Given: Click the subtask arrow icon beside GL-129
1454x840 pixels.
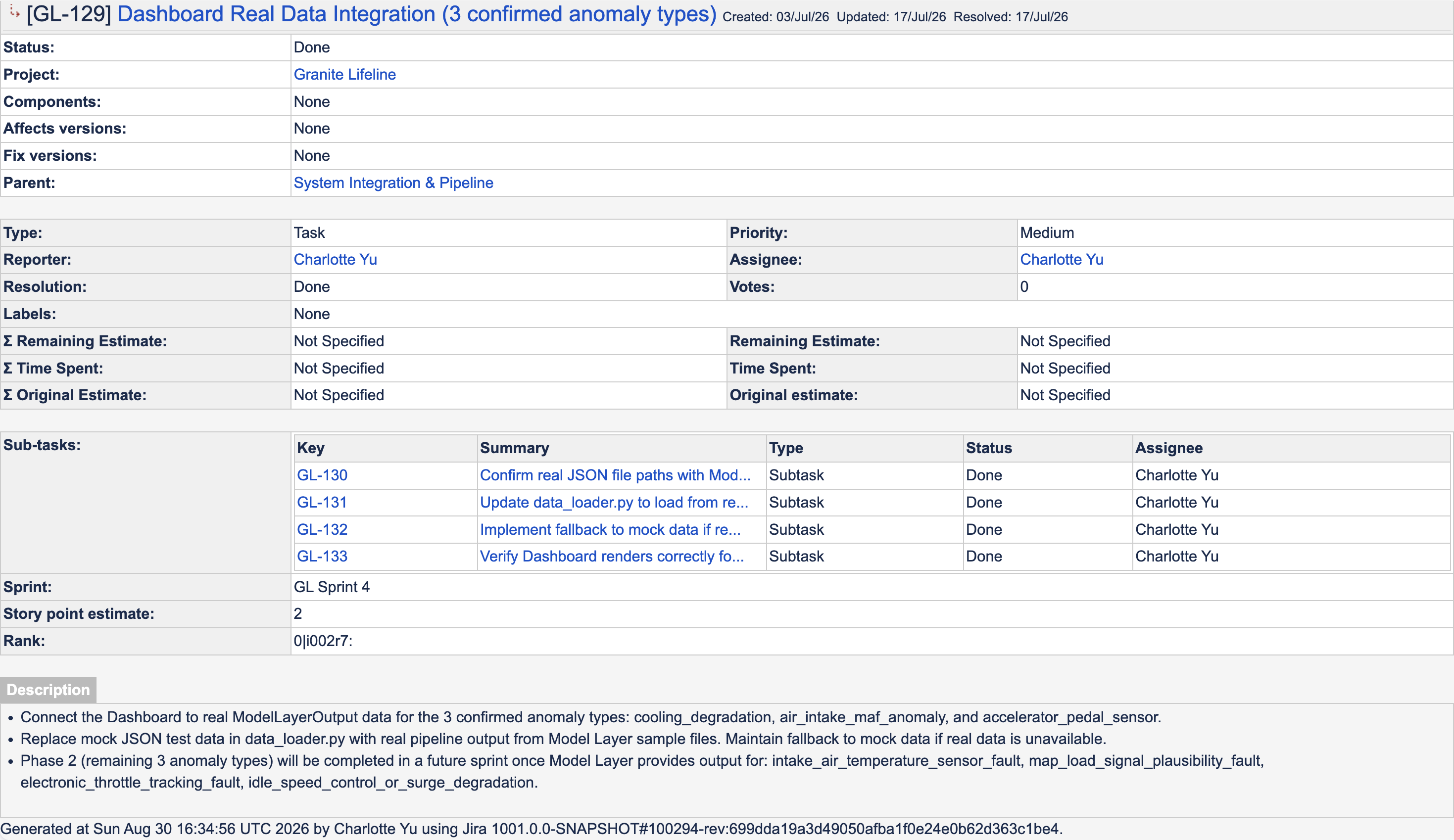Looking at the screenshot, I should (14, 12).
